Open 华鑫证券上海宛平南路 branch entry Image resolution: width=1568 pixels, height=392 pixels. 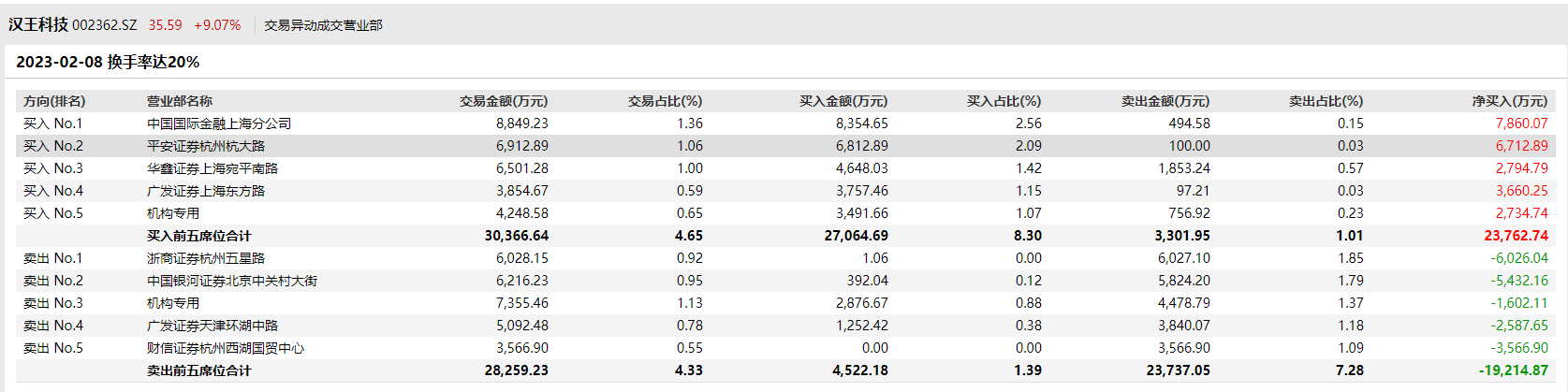coord(212,168)
